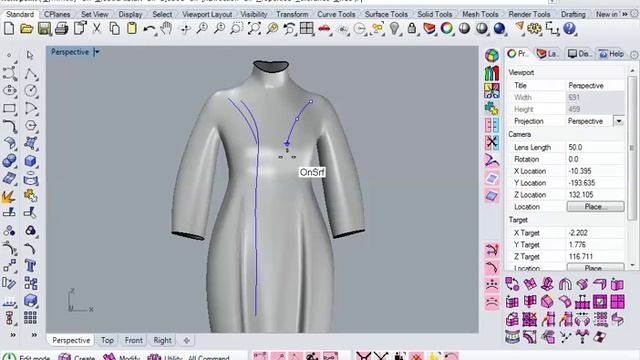Open the Help panel tab
Viewport: 640px width, 360px height.
click(611, 54)
